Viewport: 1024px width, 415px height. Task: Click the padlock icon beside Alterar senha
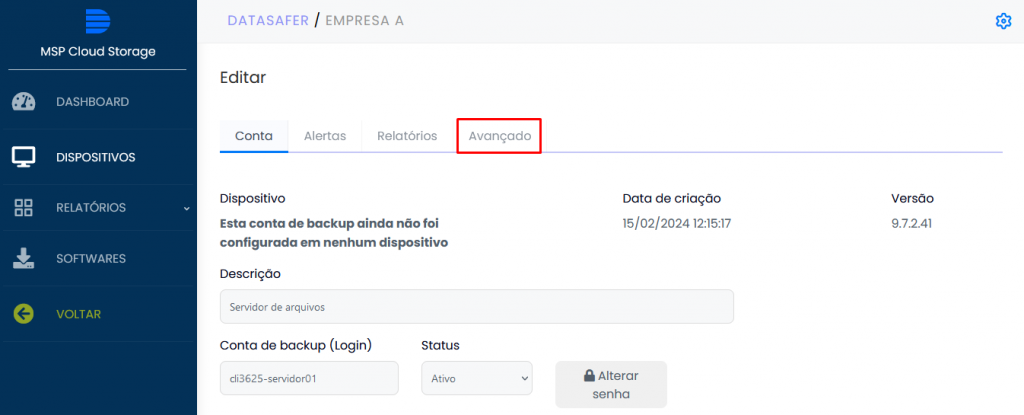coord(590,376)
